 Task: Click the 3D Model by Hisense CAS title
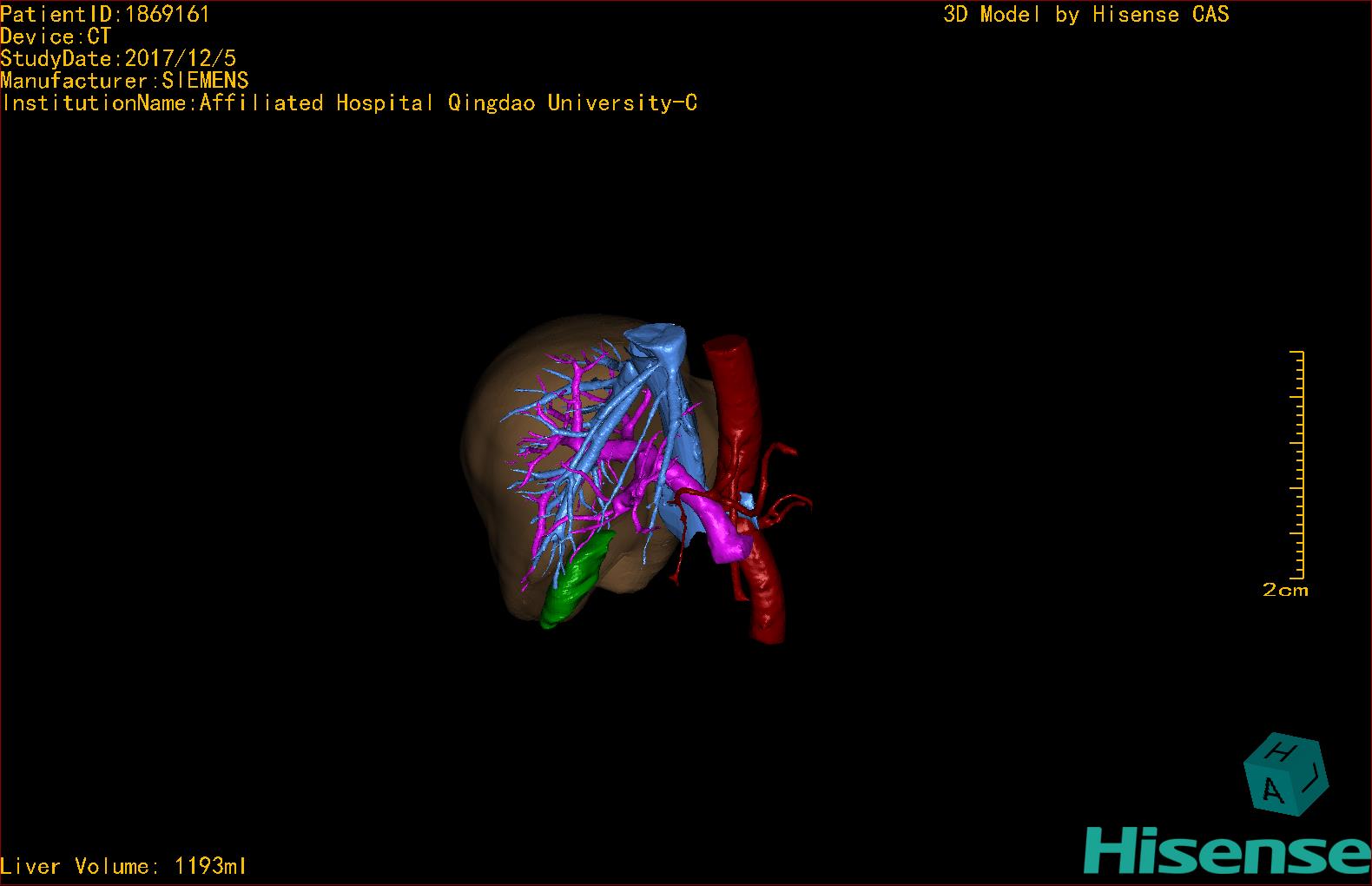pos(1086,14)
